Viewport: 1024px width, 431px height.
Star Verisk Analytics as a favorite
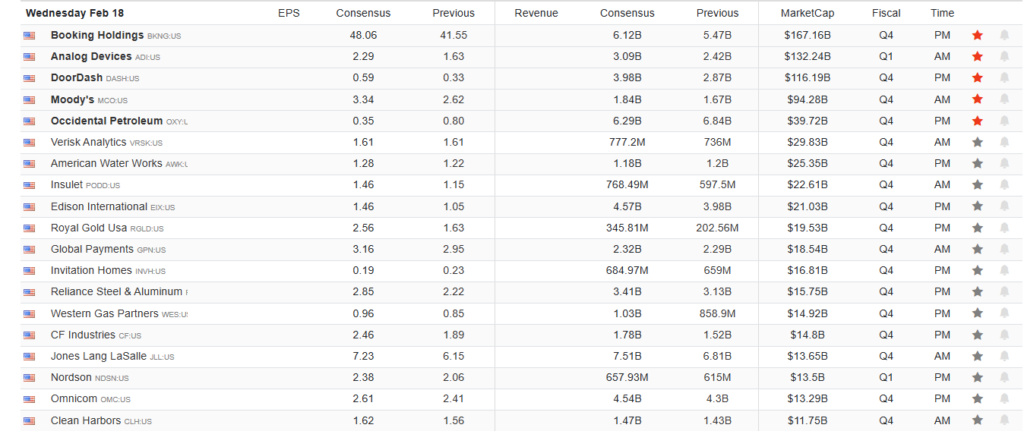click(x=977, y=142)
